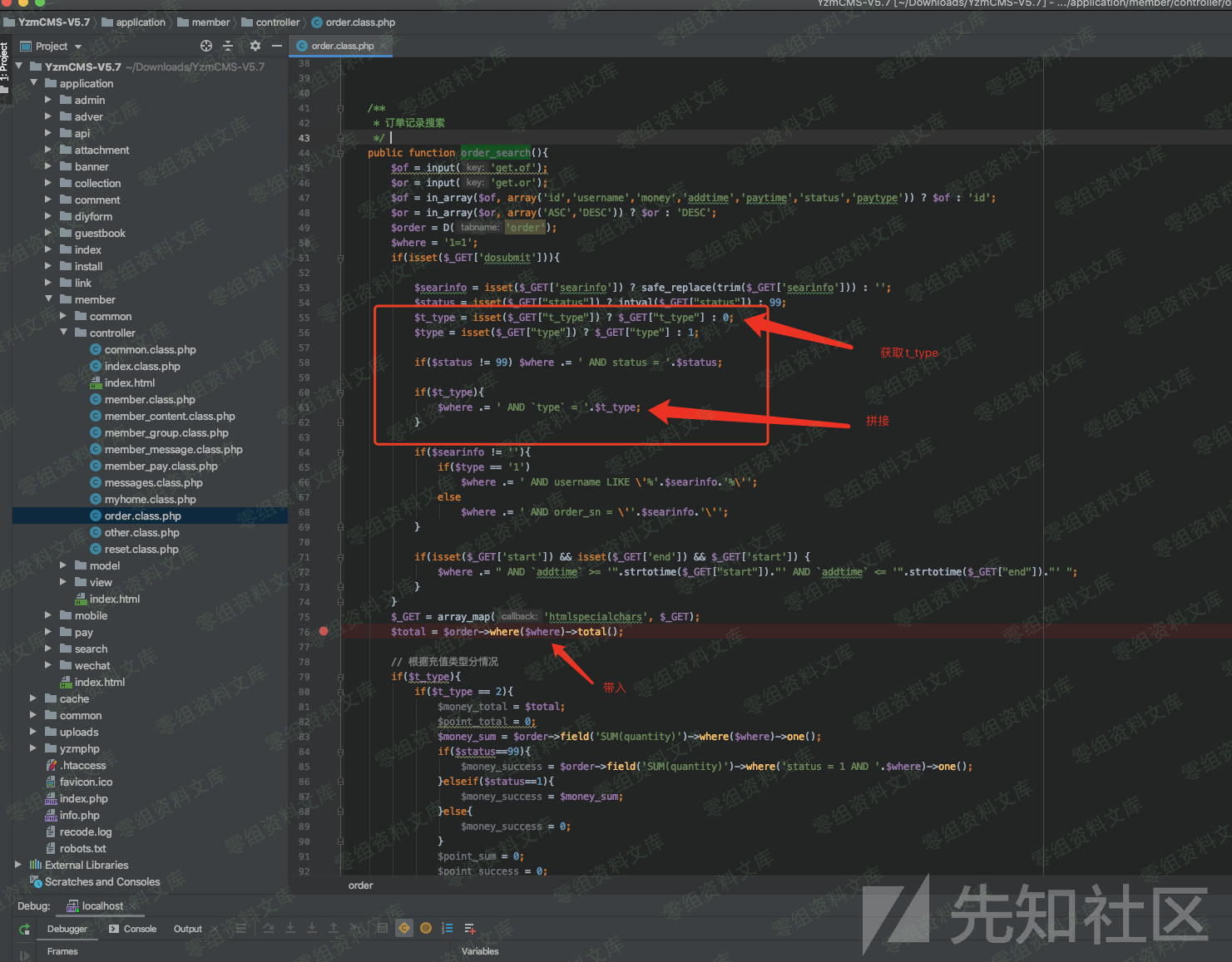Expand the admin folder in tree
This screenshot has height=962, width=1232.
tap(48, 100)
